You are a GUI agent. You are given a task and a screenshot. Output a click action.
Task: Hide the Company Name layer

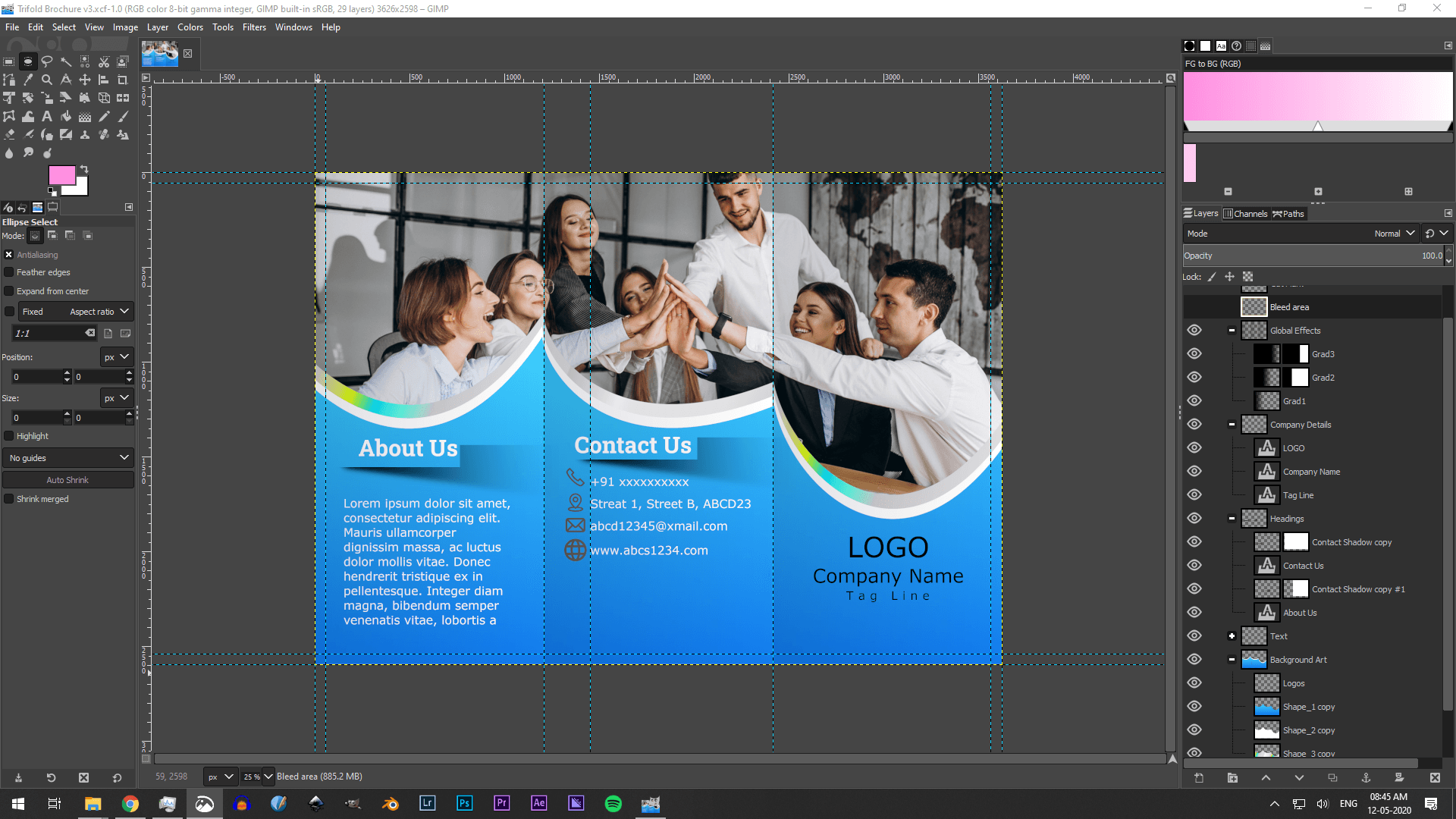[1194, 471]
